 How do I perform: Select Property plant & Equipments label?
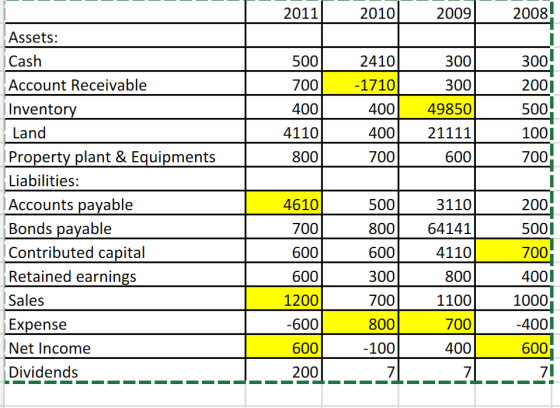[x=125, y=155]
